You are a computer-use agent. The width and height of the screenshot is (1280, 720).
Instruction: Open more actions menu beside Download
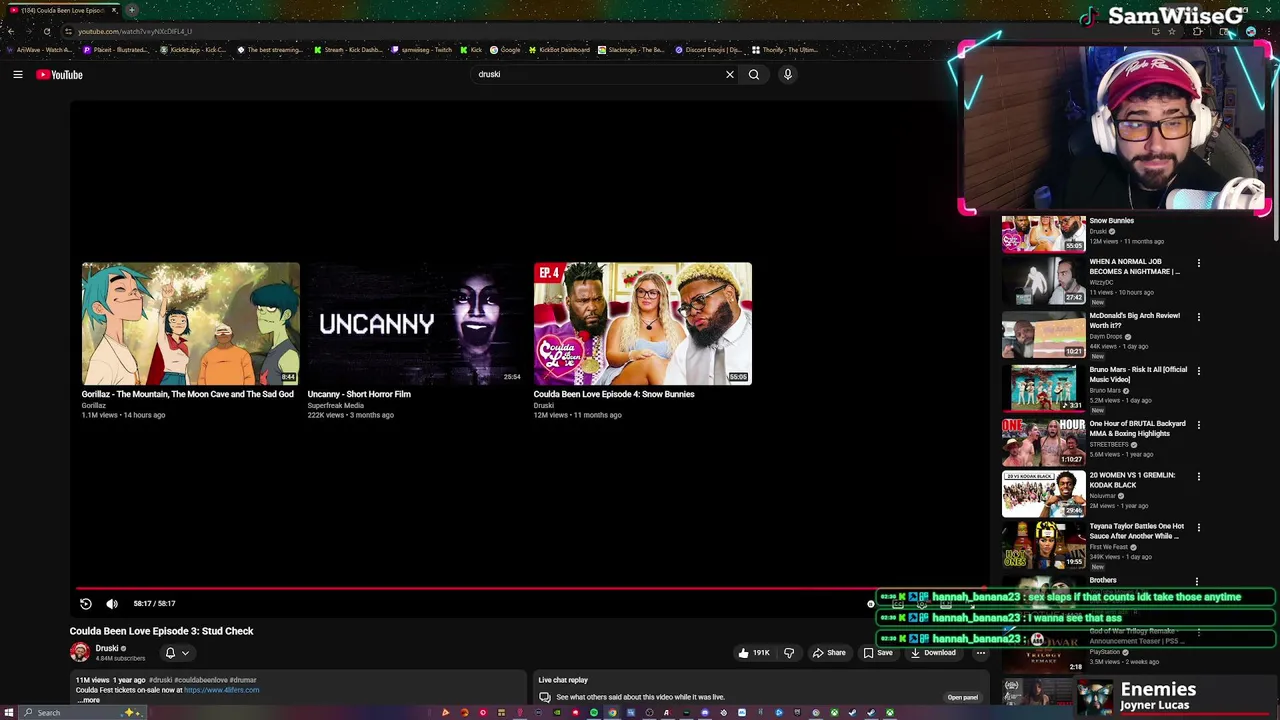pyautogui.click(x=981, y=653)
